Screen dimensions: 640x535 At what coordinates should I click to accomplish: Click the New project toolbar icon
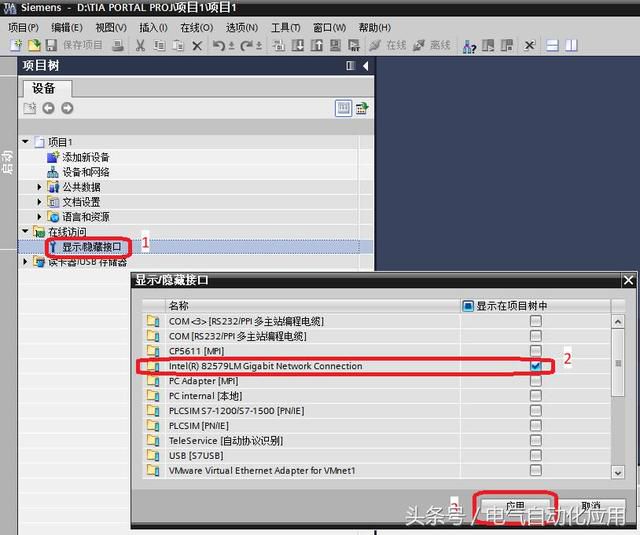16,45
